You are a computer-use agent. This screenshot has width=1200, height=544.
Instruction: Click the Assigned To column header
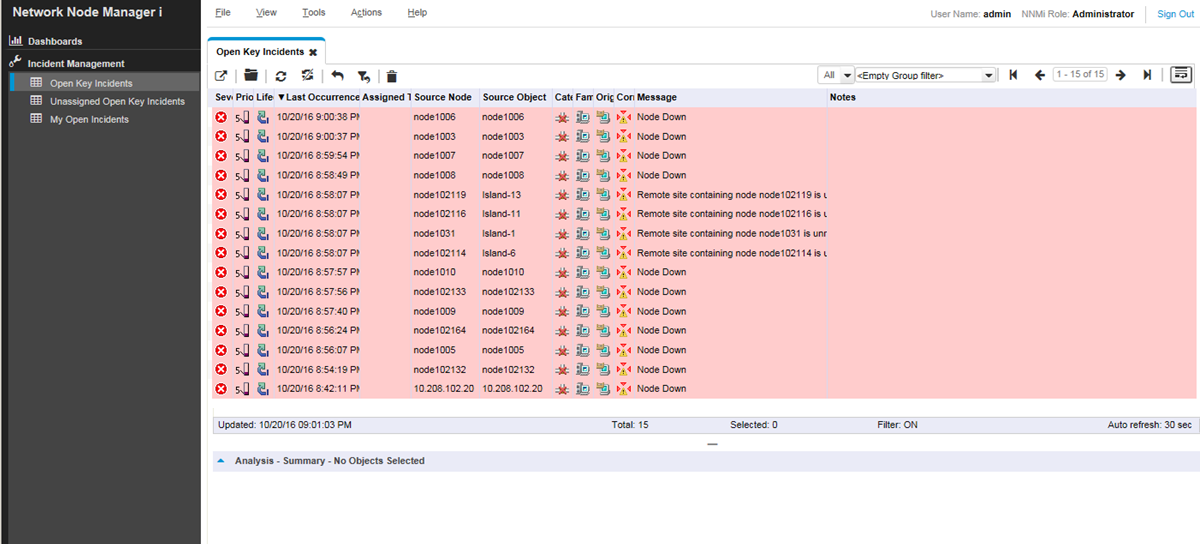click(x=386, y=97)
